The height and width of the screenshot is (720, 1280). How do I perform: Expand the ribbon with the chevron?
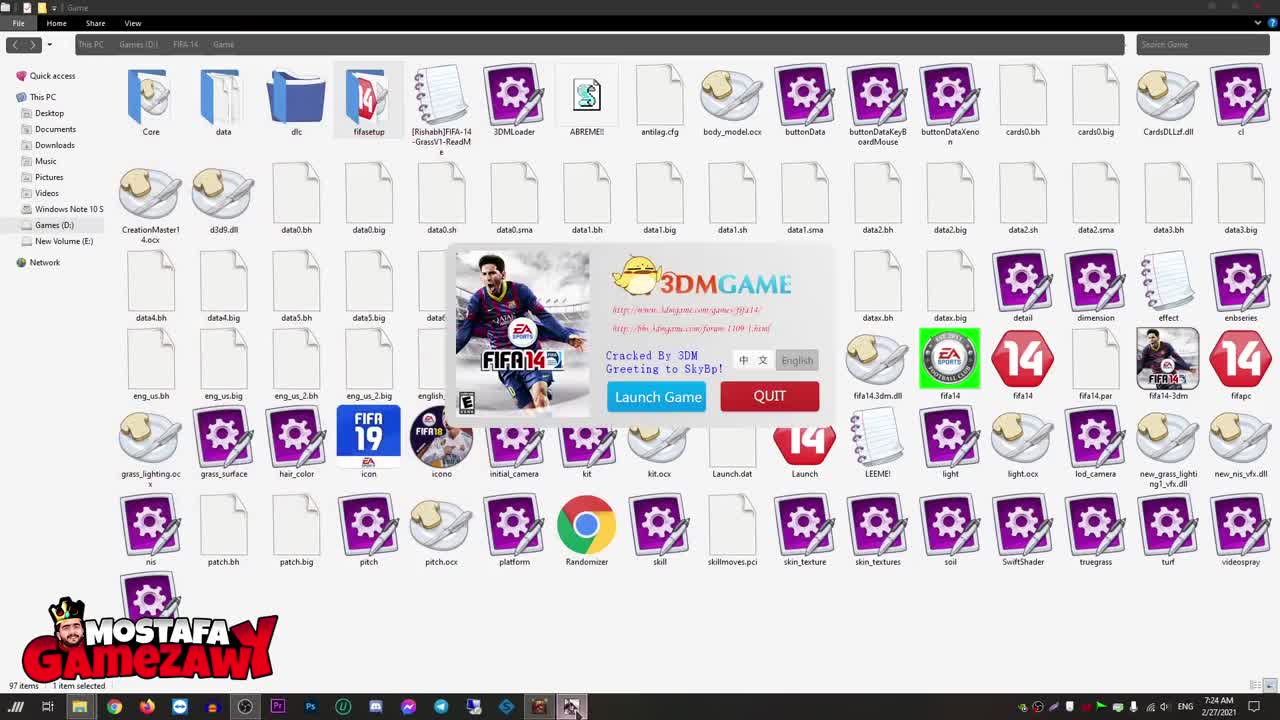click(x=1258, y=23)
